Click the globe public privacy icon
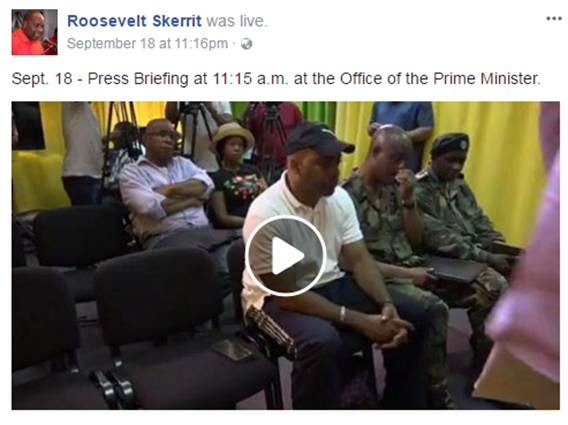The image size is (568, 425). pos(247,44)
